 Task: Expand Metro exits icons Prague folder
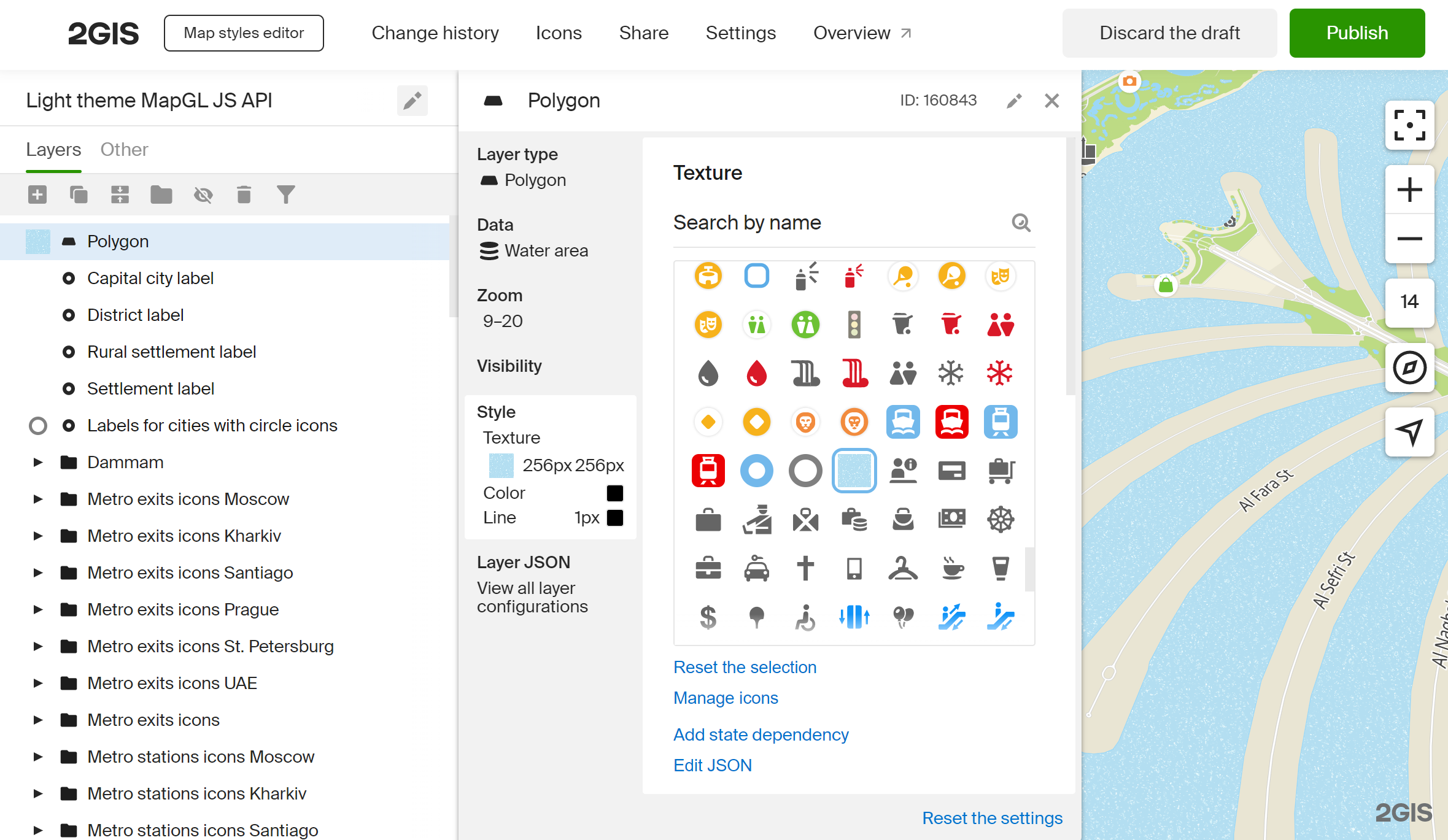coord(38,610)
